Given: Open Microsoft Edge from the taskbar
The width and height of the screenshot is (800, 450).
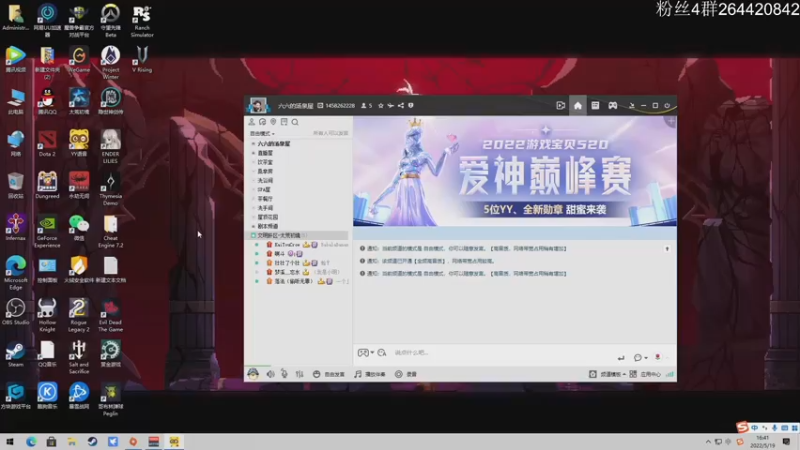Looking at the screenshot, I should [x=31, y=442].
